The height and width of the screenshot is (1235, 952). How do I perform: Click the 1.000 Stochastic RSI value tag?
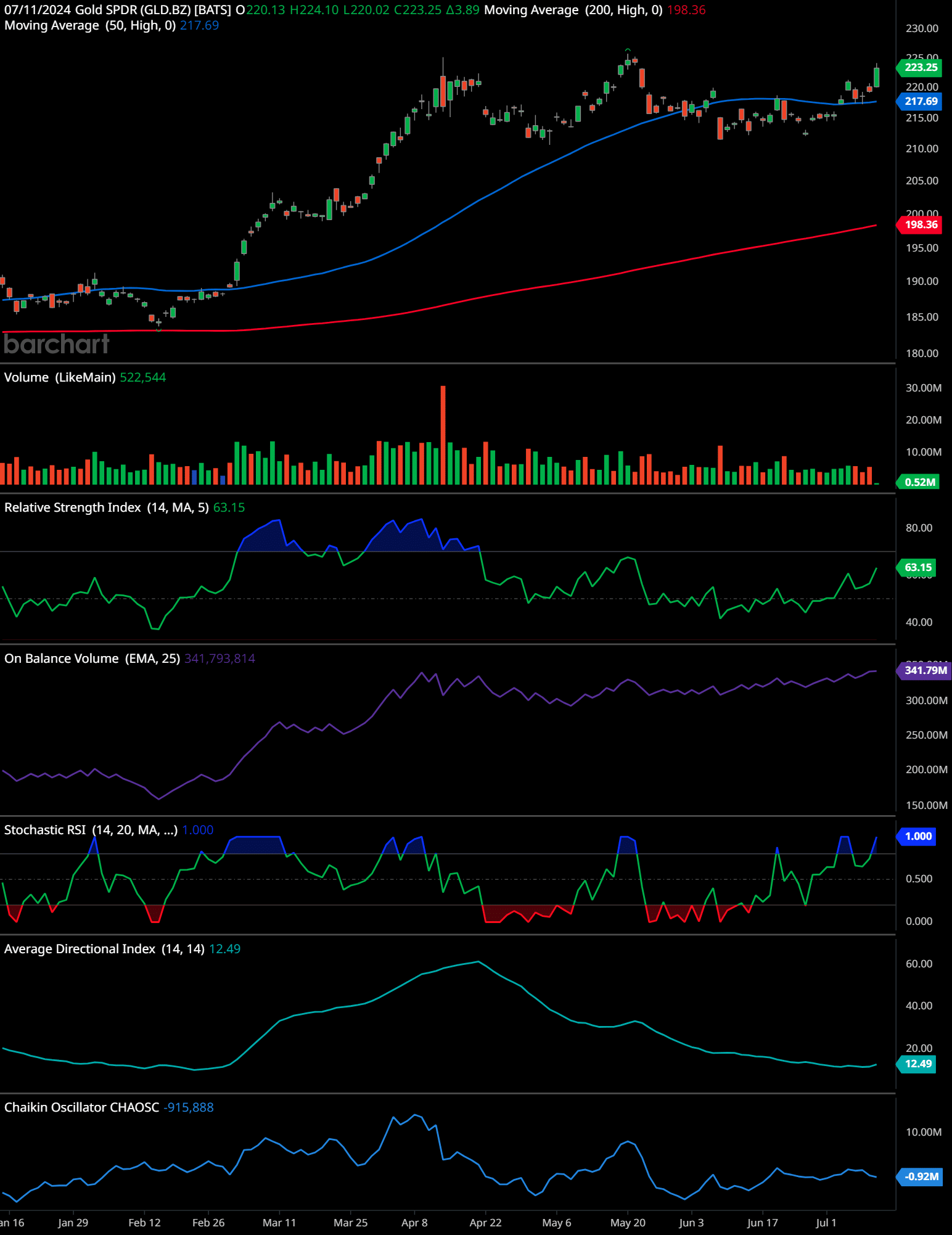pos(917,836)
